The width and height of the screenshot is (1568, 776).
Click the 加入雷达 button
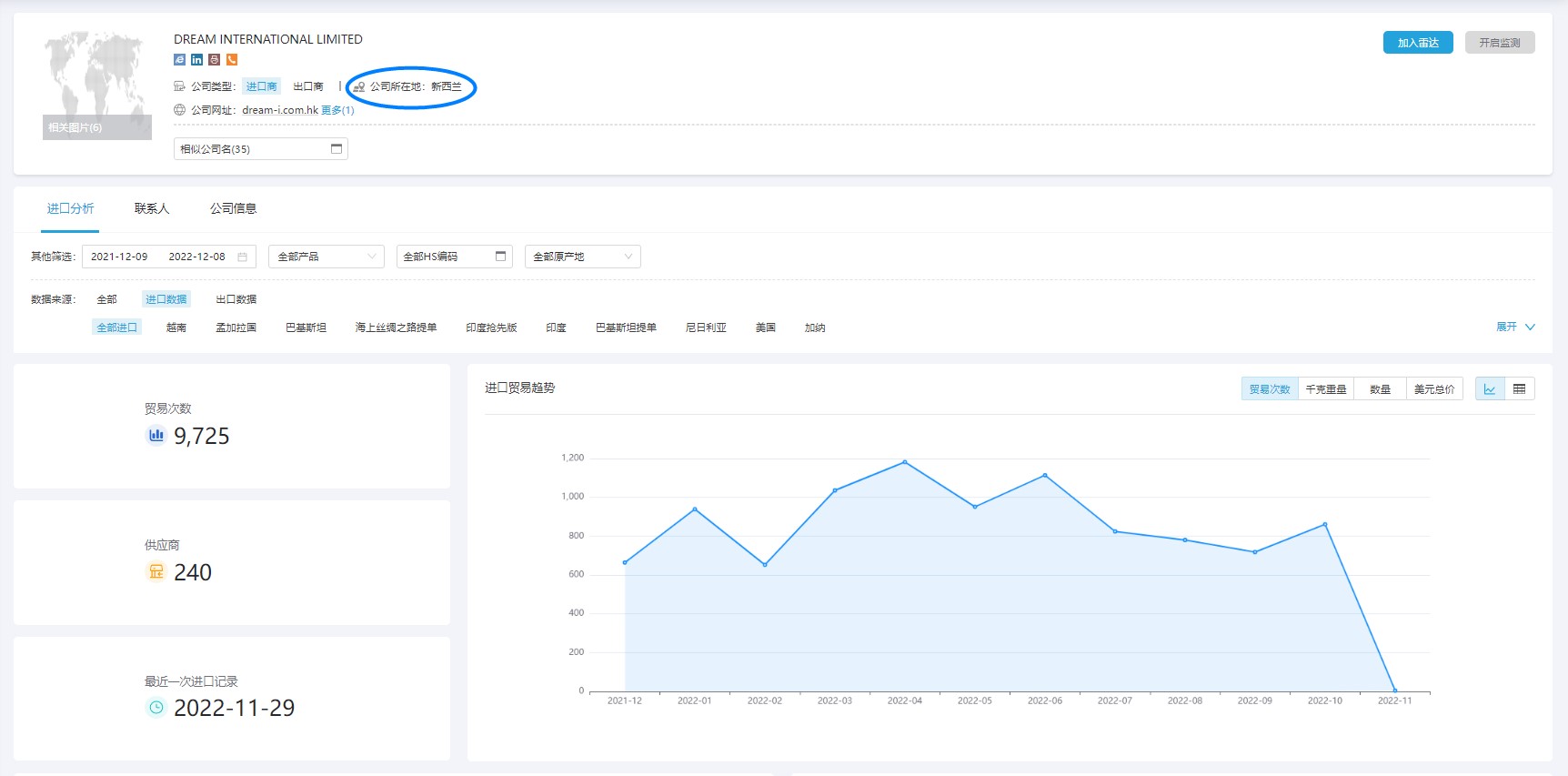[1418, 43]
